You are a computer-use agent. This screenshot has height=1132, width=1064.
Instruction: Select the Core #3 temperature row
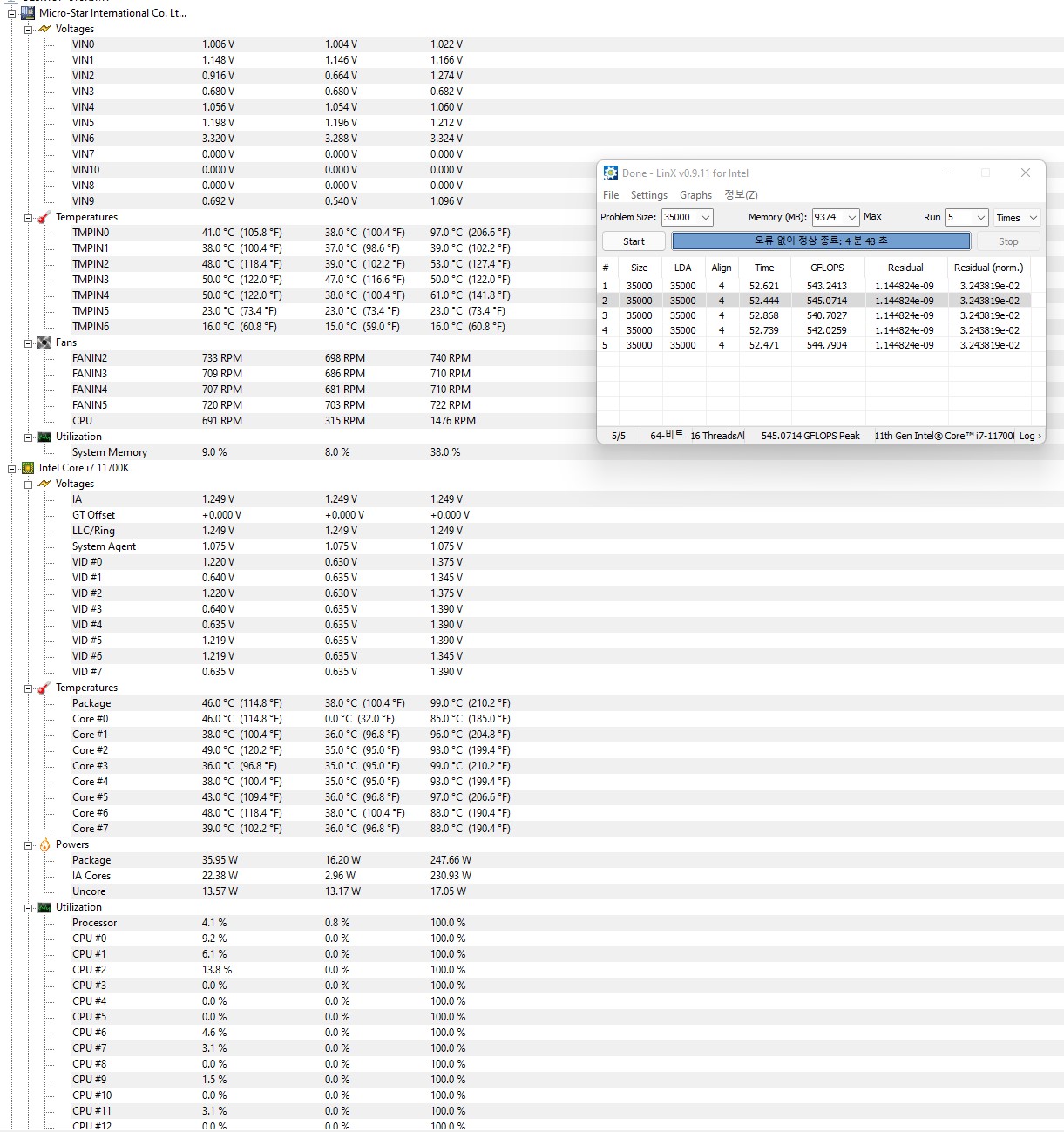566,766
